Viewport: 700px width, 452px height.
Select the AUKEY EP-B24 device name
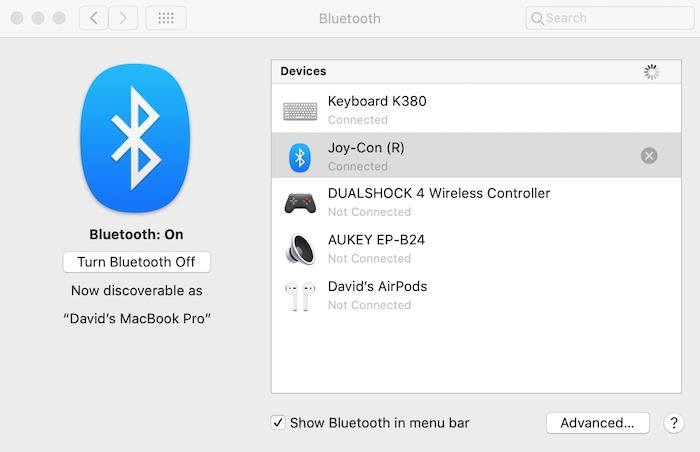click(376, 240)
